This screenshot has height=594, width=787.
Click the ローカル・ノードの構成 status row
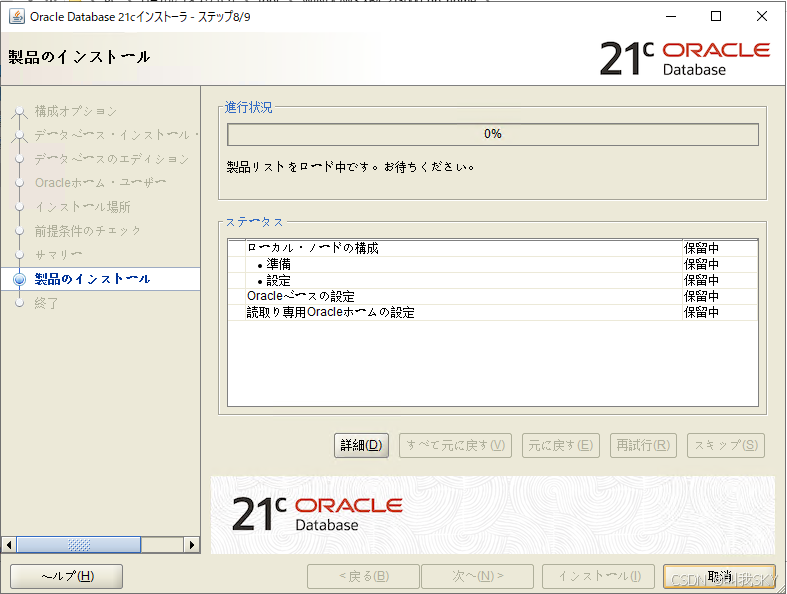[x=492, y=248]
